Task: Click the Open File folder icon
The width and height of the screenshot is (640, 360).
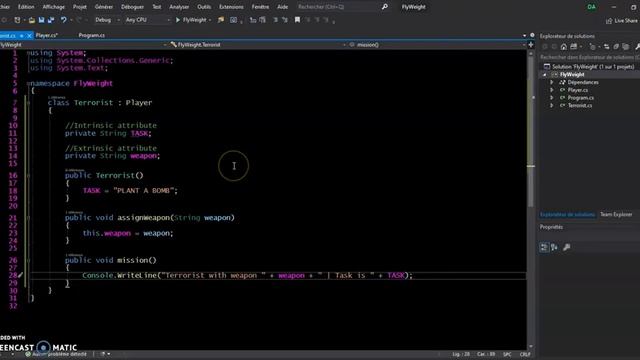Action: click(x=31, y=20)
